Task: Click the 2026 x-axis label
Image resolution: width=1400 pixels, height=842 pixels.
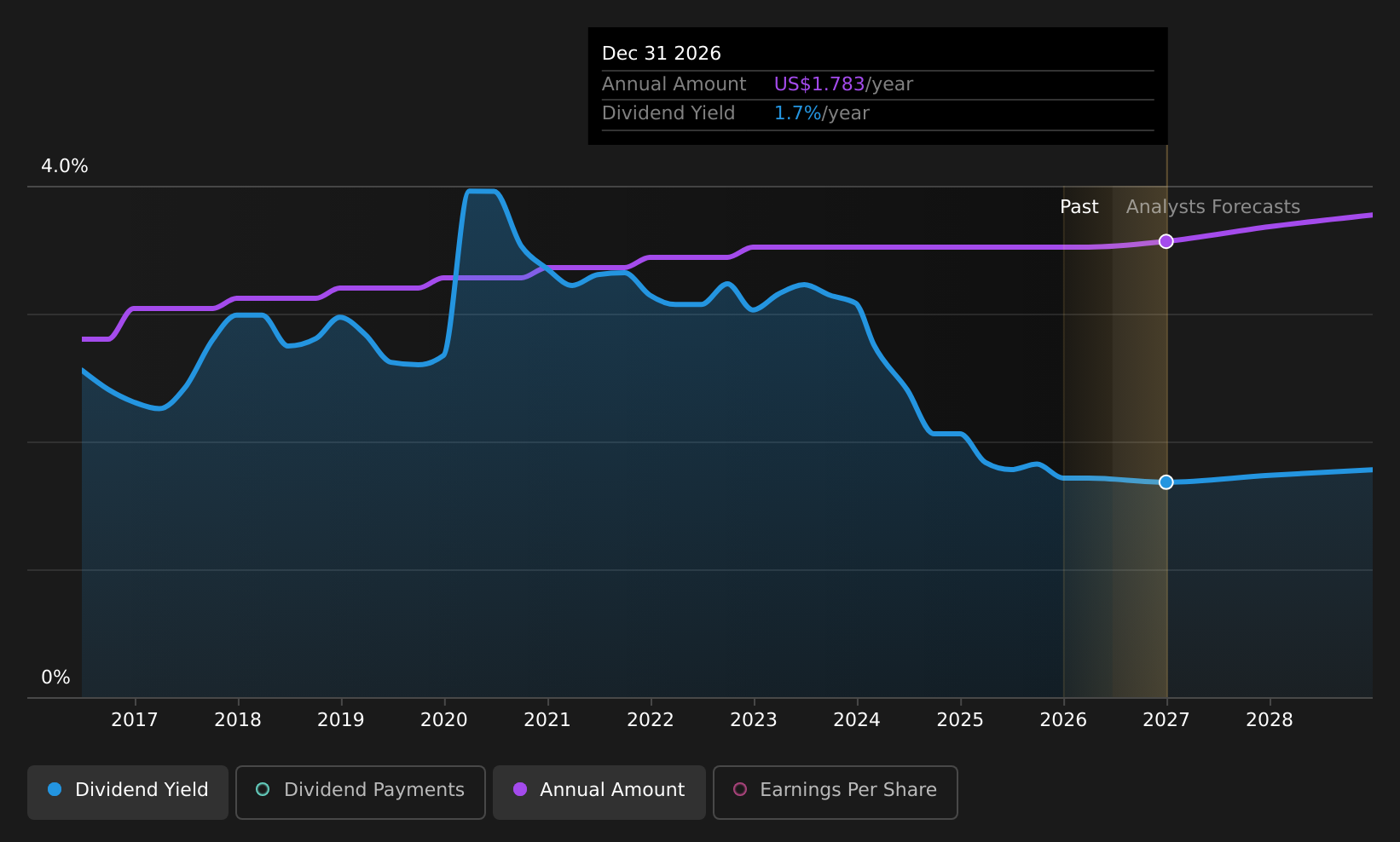Action: 1063,720
